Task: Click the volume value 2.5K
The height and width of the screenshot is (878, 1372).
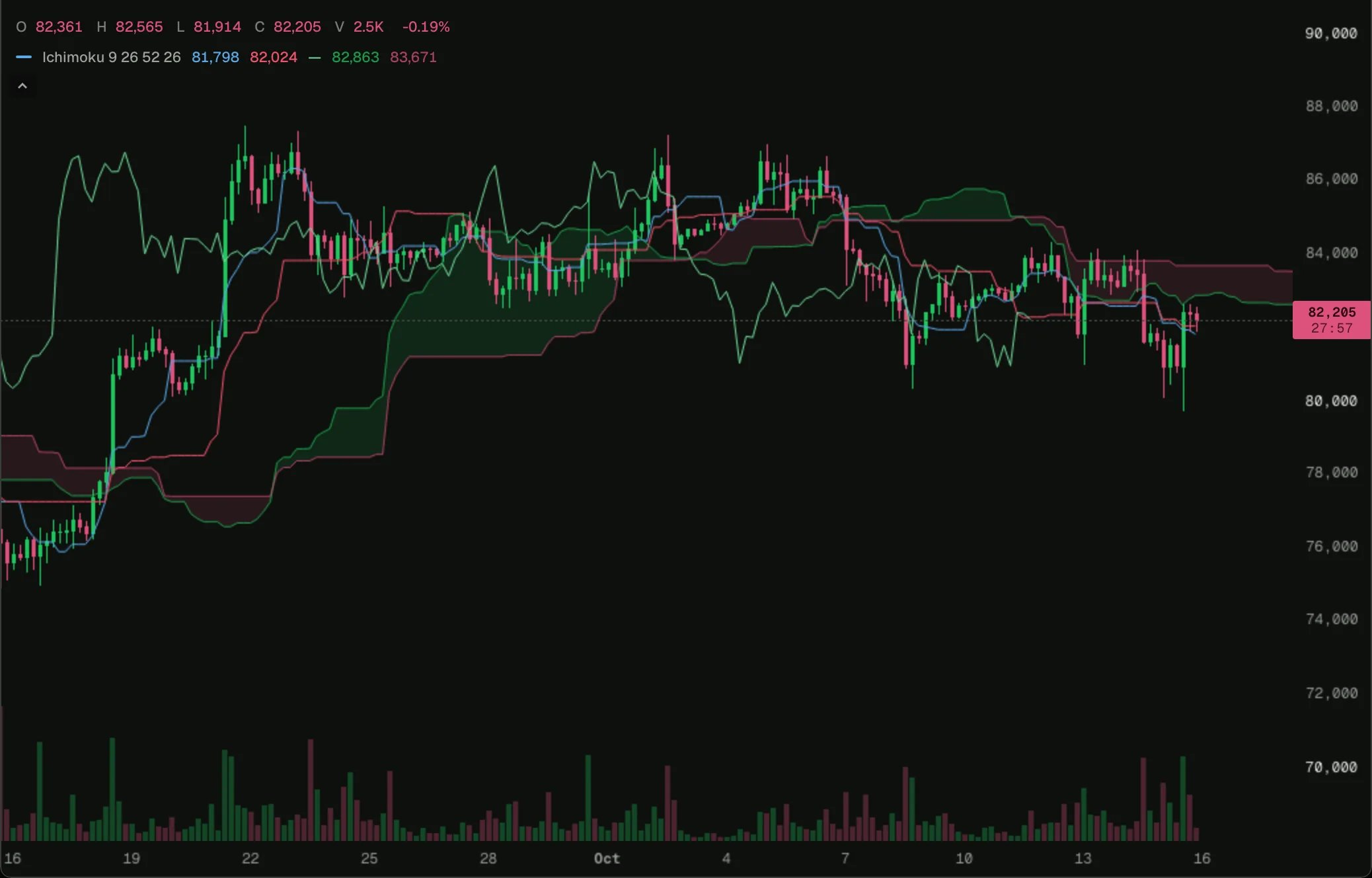Action: (369, 27)
